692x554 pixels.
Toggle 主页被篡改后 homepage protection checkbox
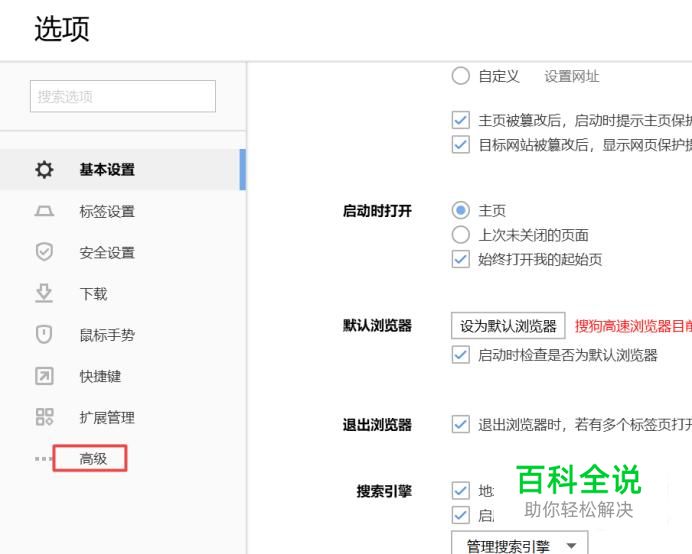tap(460, 120)
